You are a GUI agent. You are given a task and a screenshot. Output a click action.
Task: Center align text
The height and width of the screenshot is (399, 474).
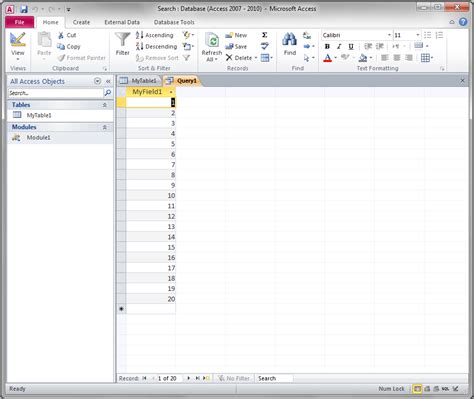click(x=397, y=58)
